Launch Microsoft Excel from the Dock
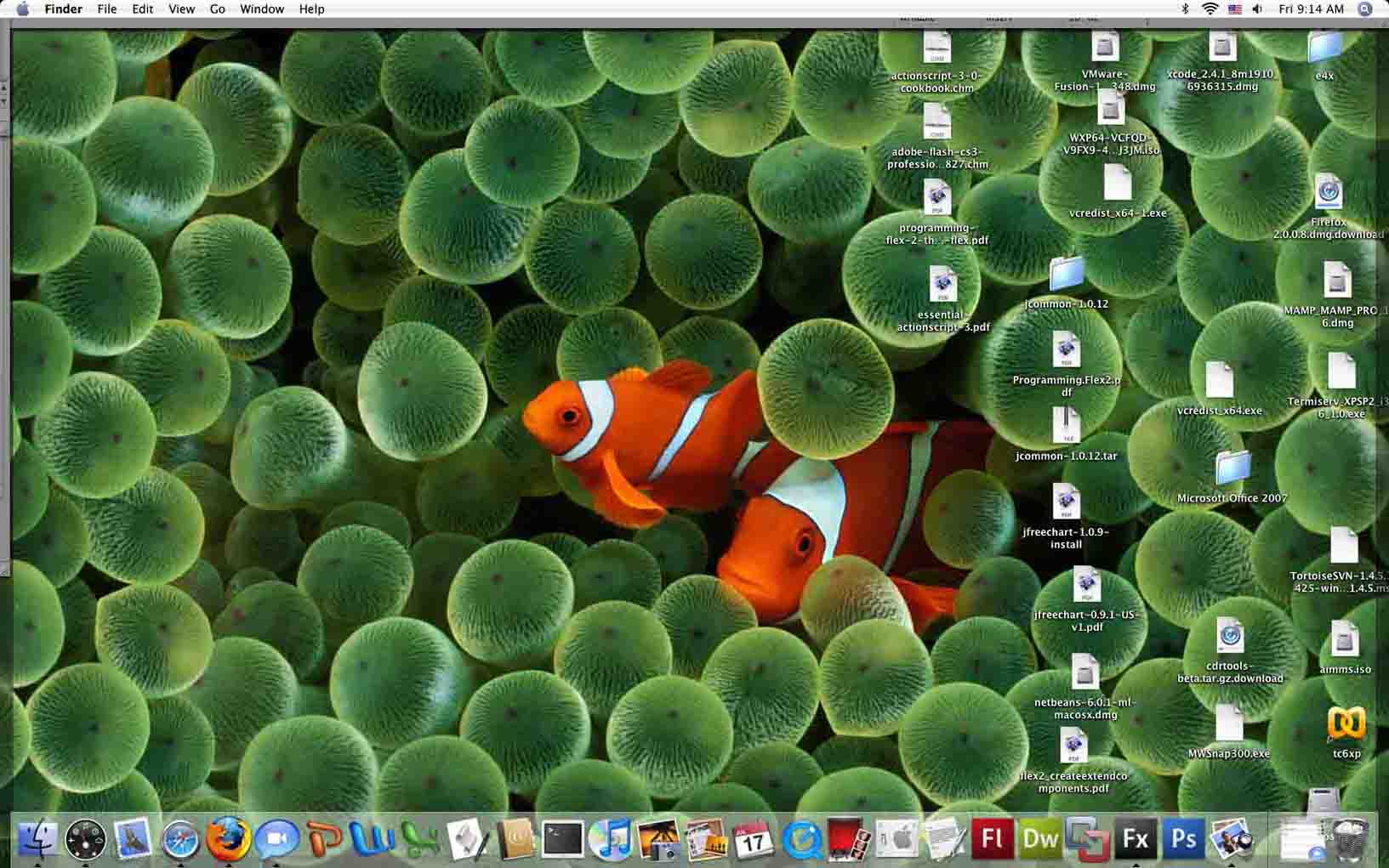1389x868 pixels. pos(419,840)
